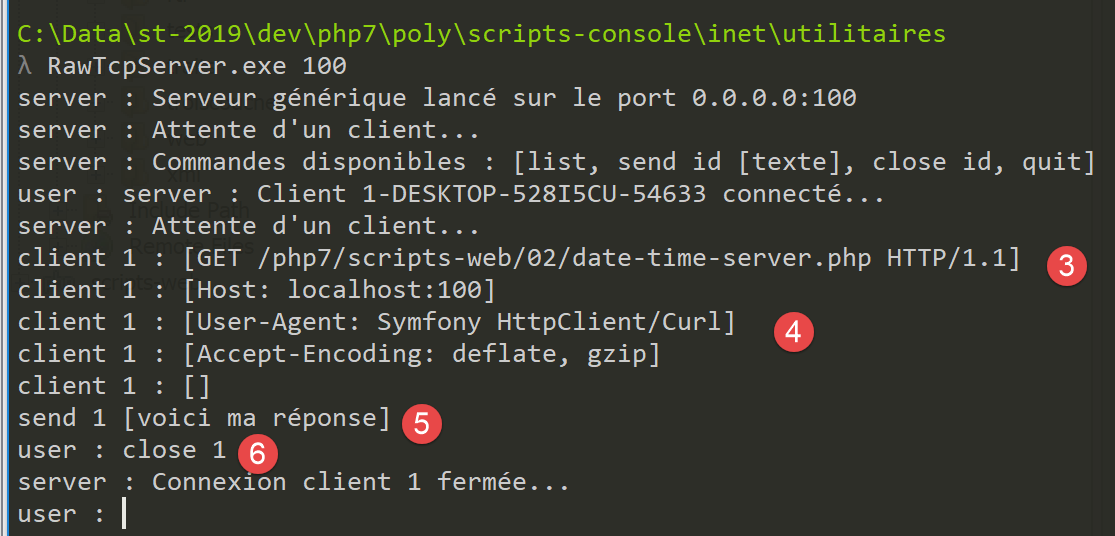The image size is (1115, 536).
Task: Click the lambda prompt symbol
Action: click(x=25, y=67)
